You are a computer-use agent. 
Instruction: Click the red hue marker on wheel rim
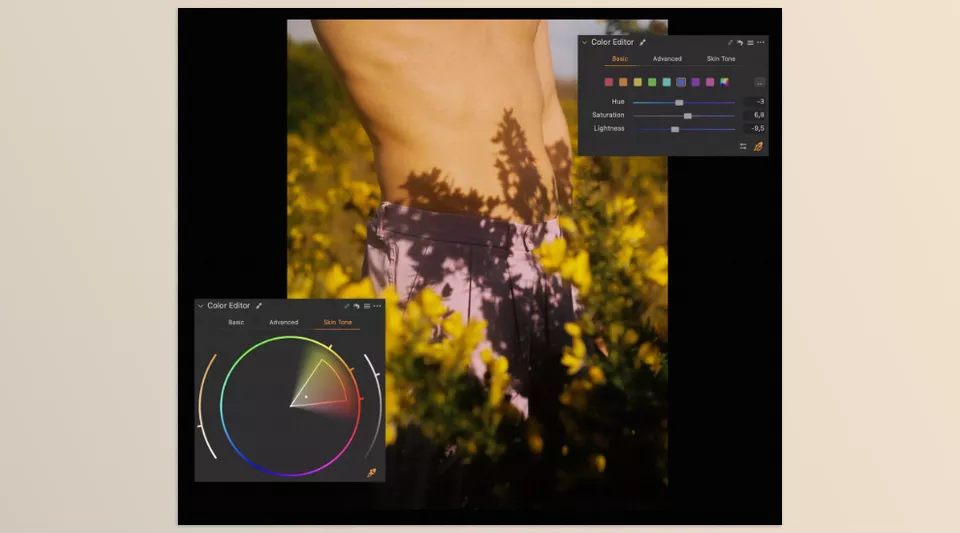361,399
